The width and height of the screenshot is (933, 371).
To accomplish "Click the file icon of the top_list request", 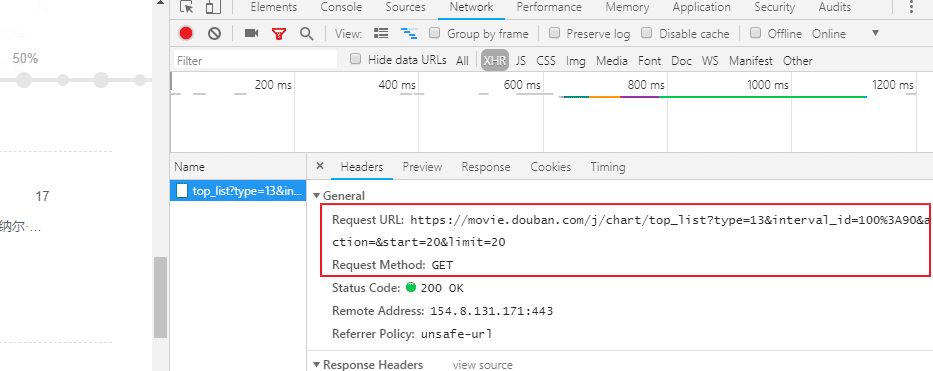I will 181,191.
